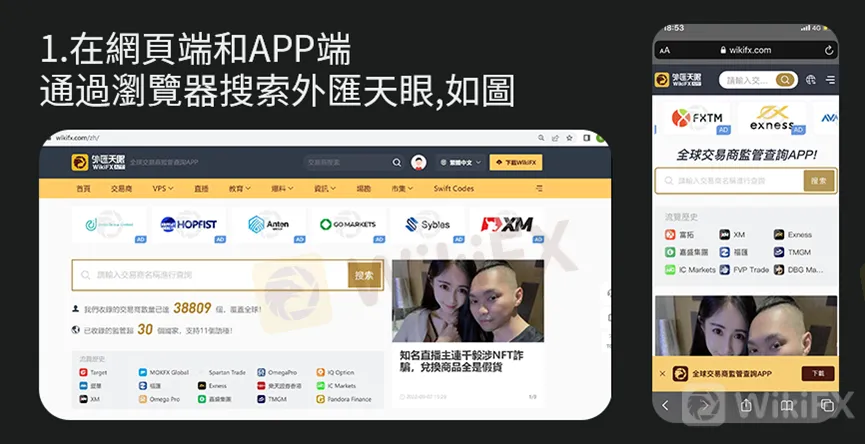Click the hamburger icon on the yellow navigation bar
The image size is (865, 444).
coord(539,188)
